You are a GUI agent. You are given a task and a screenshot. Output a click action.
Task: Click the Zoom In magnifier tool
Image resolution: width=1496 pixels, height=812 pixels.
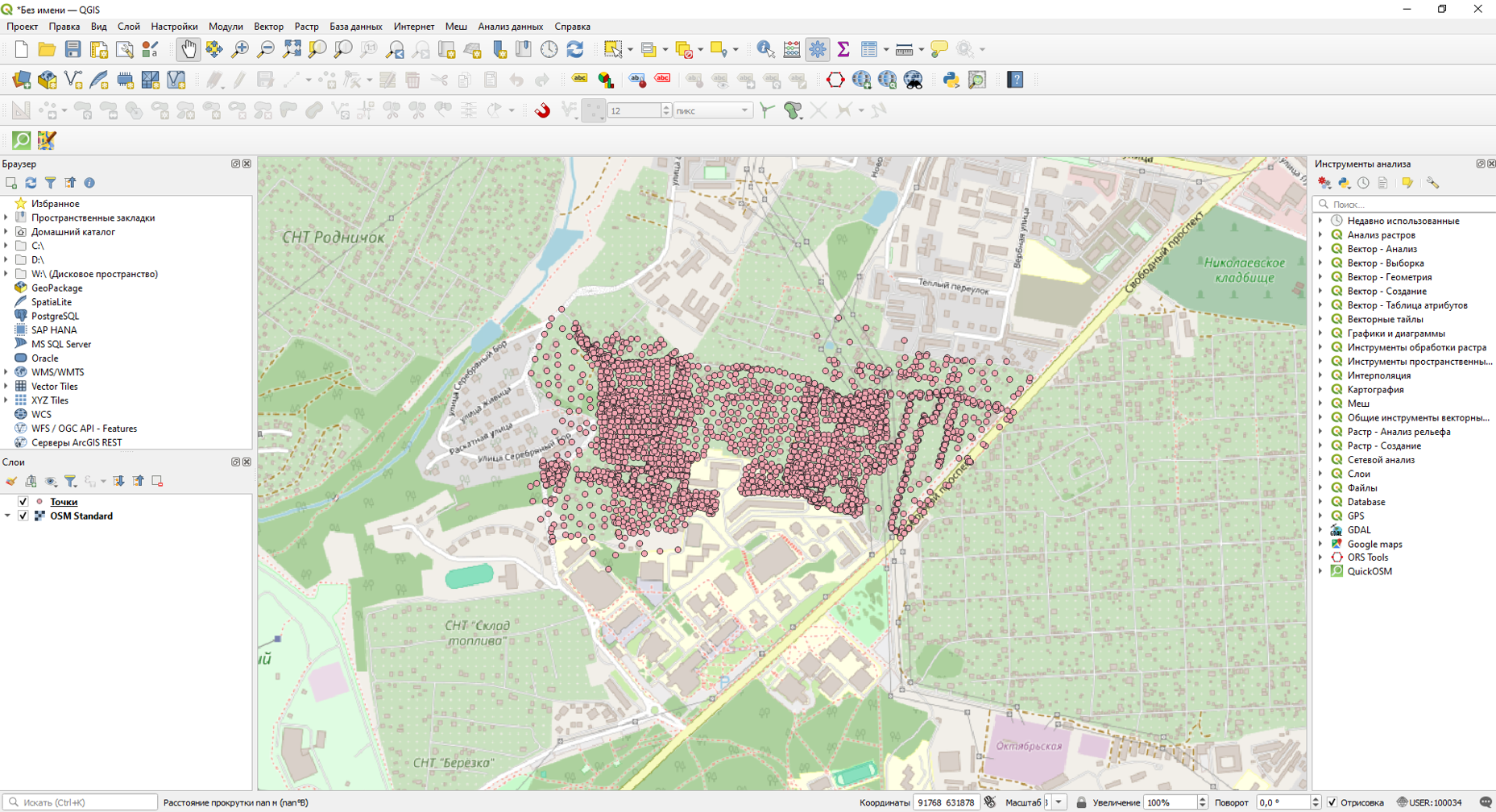point(240,50)
